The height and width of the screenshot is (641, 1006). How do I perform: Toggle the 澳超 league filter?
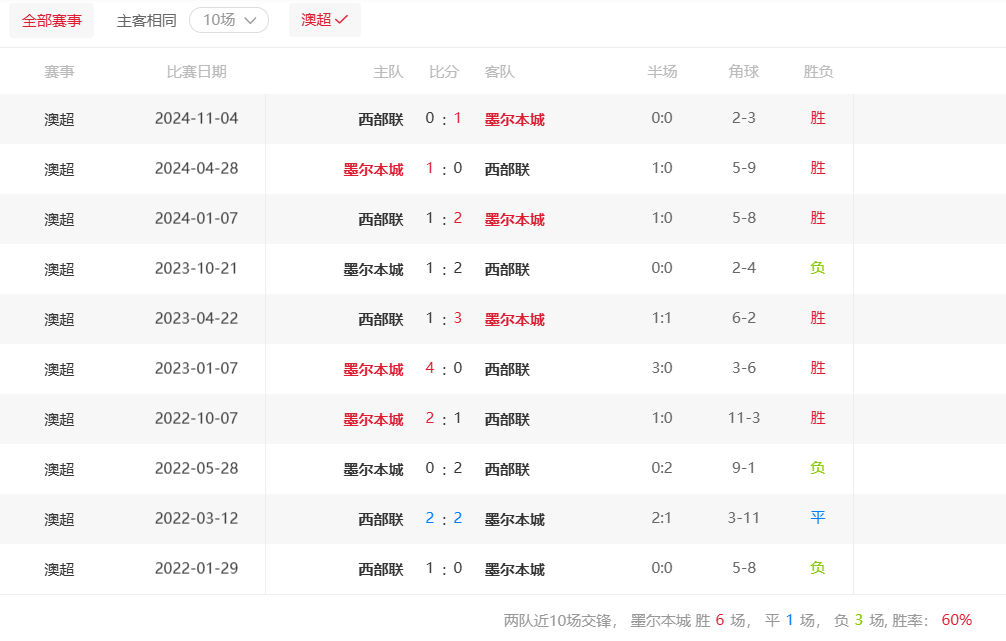[x=325, y=20]
